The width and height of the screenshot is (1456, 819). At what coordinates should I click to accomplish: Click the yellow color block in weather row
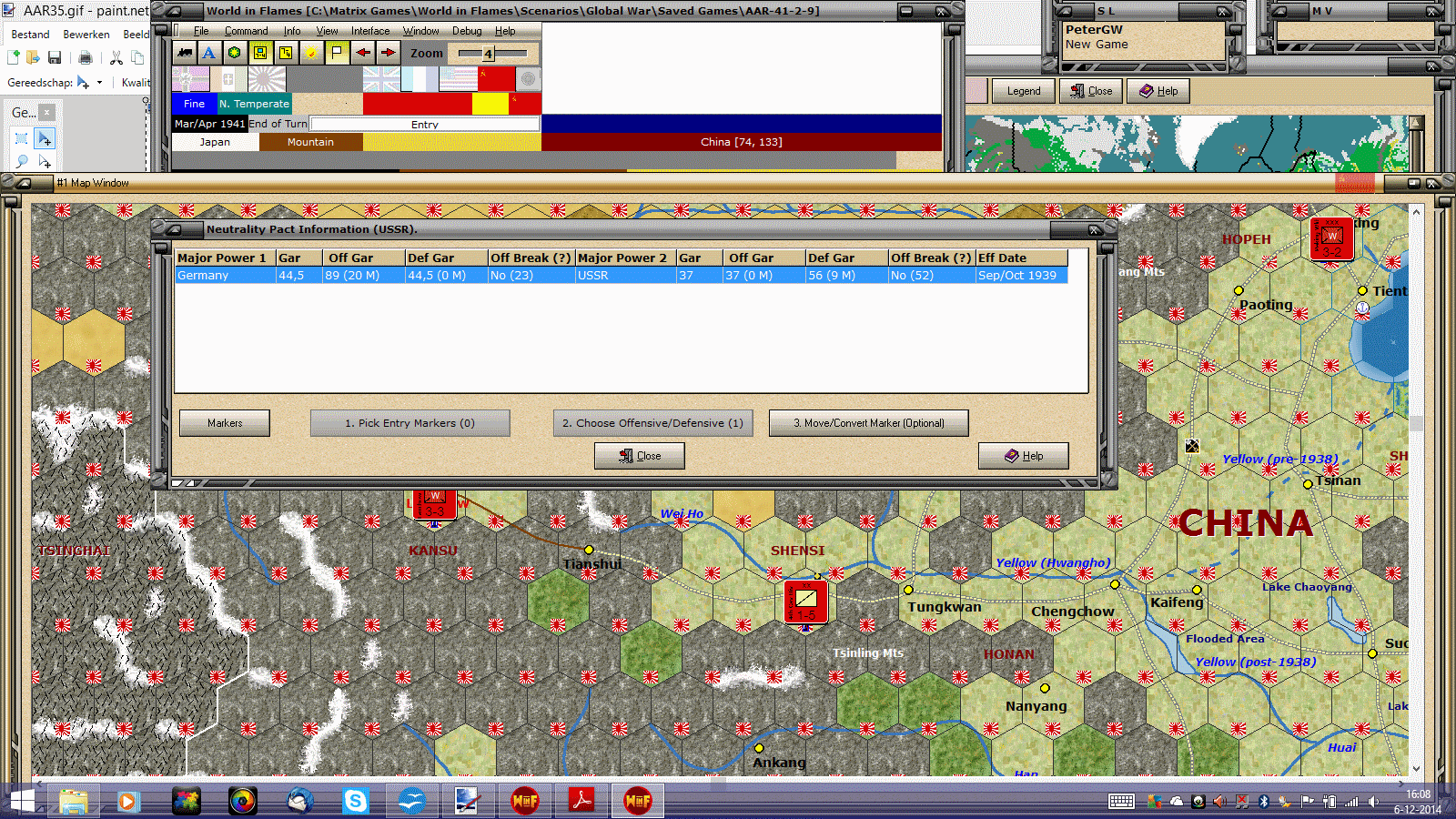pos(490,104)
